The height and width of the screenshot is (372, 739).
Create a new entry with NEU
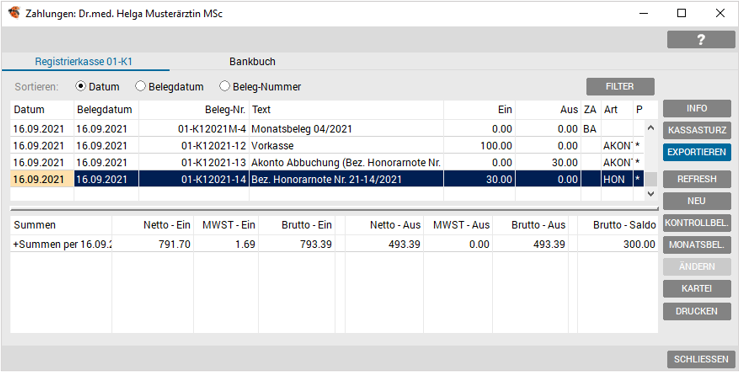pos(697,201)
